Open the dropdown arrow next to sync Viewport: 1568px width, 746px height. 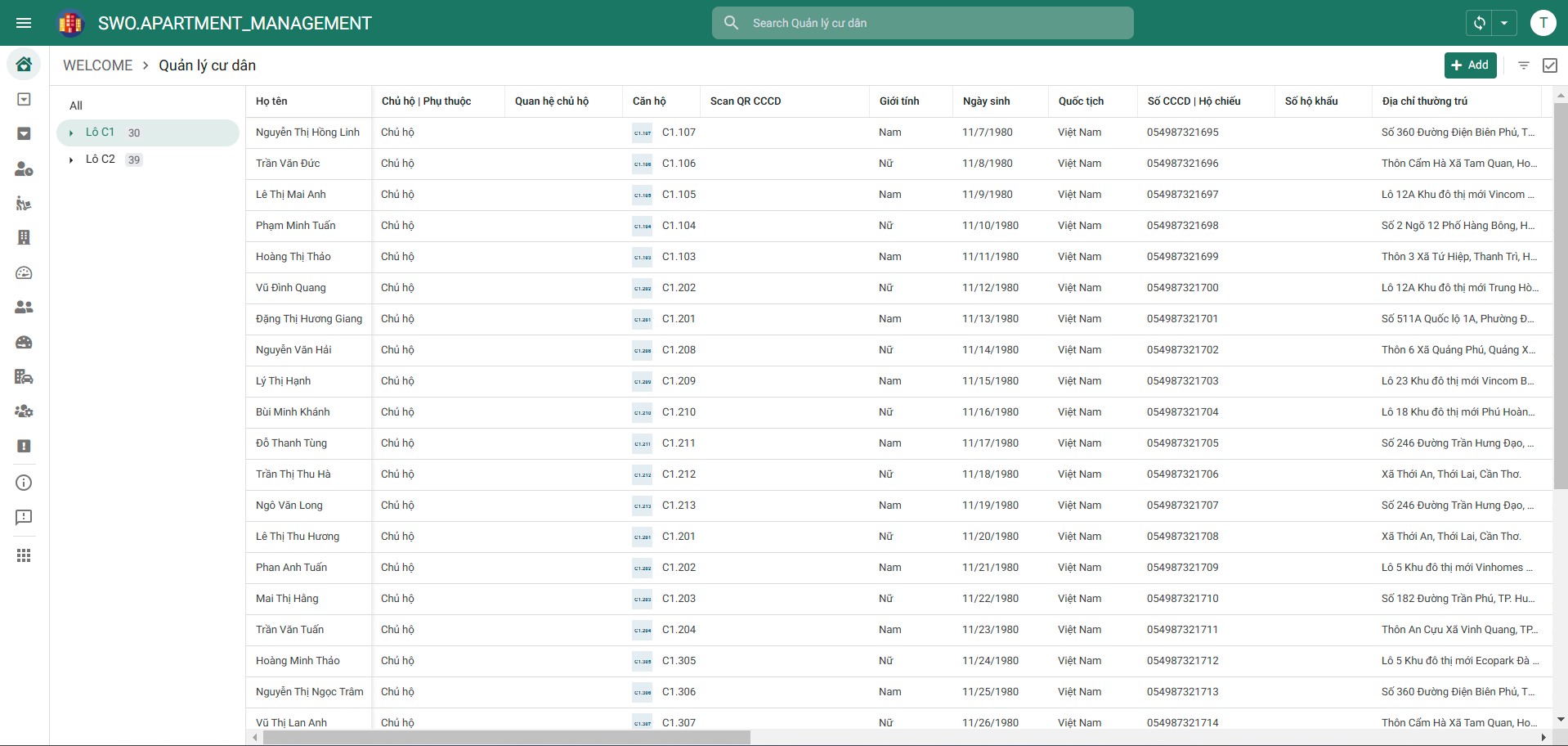[1504, 23]
